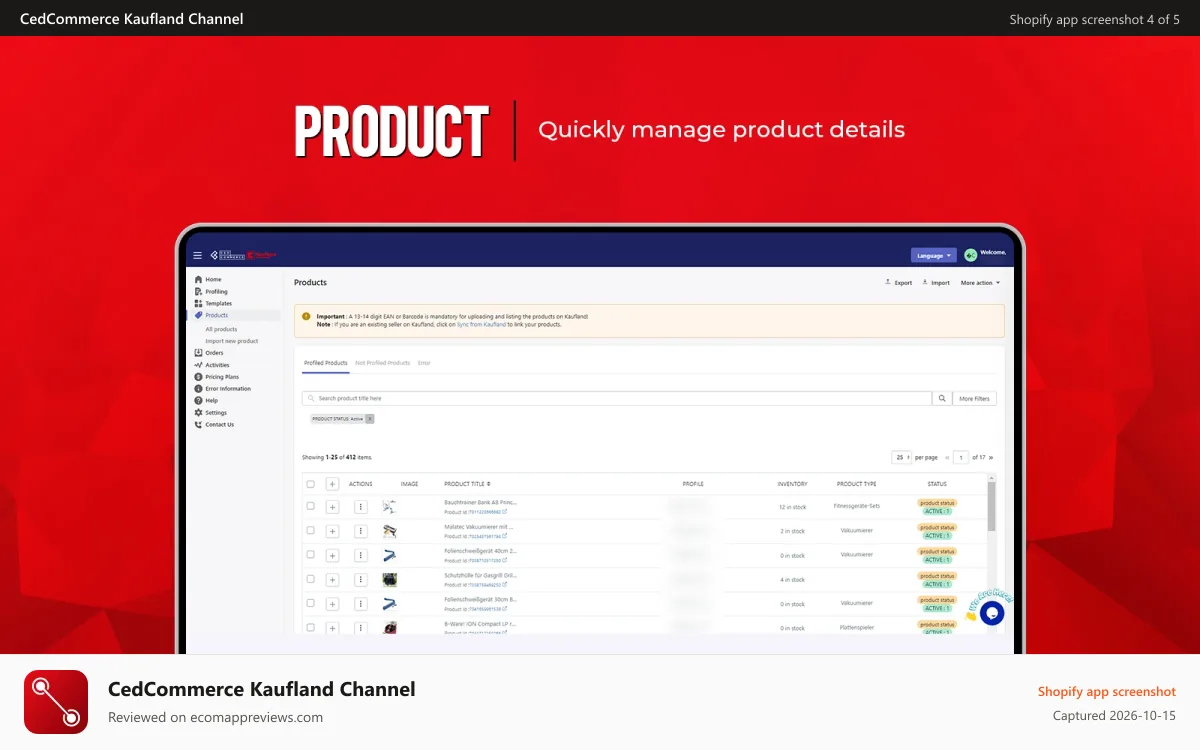
Task: Check the B-Ware ION Compact row checkbox
Action: coord(311,627)
